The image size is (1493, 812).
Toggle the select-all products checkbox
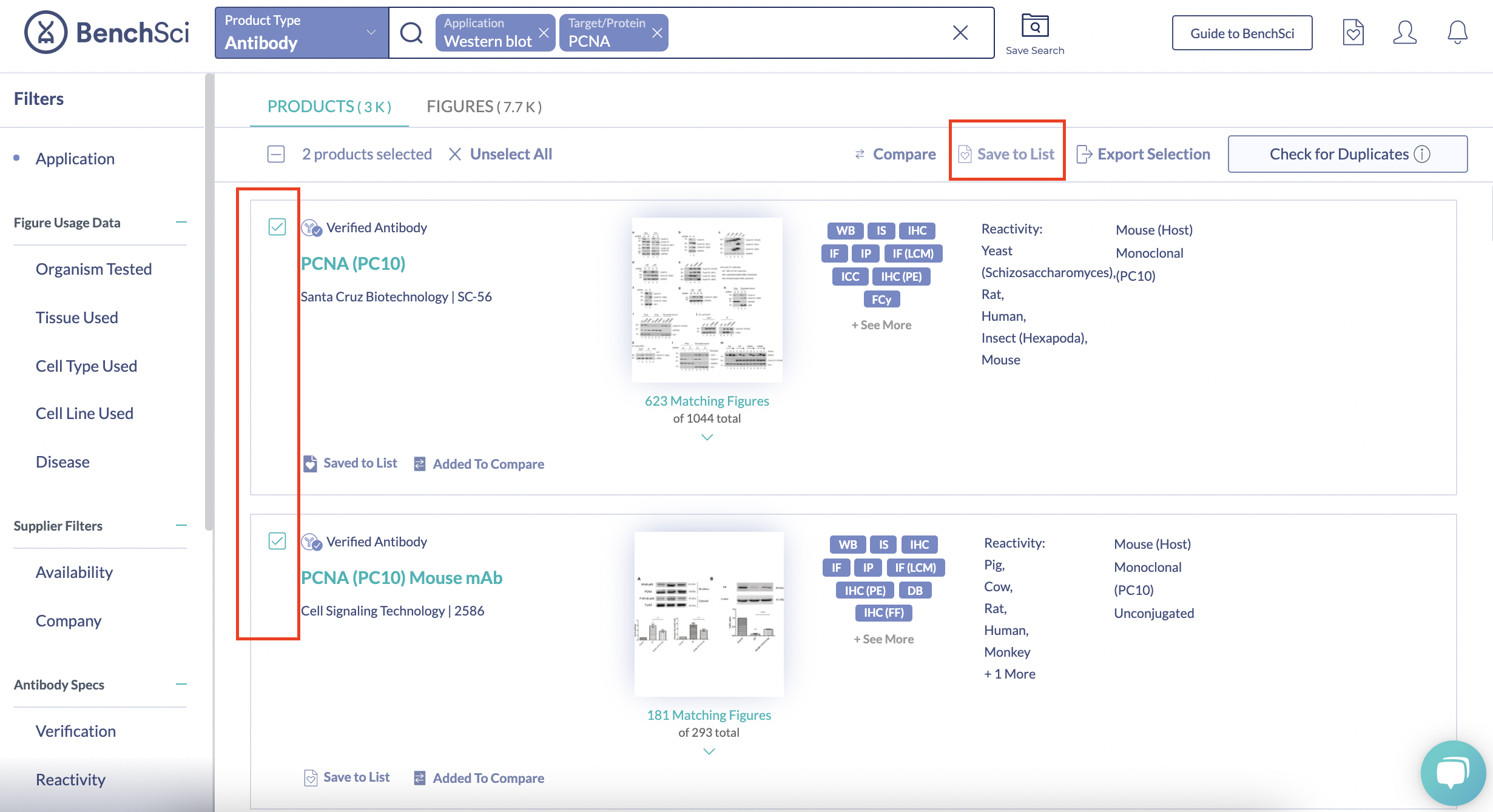276,154
